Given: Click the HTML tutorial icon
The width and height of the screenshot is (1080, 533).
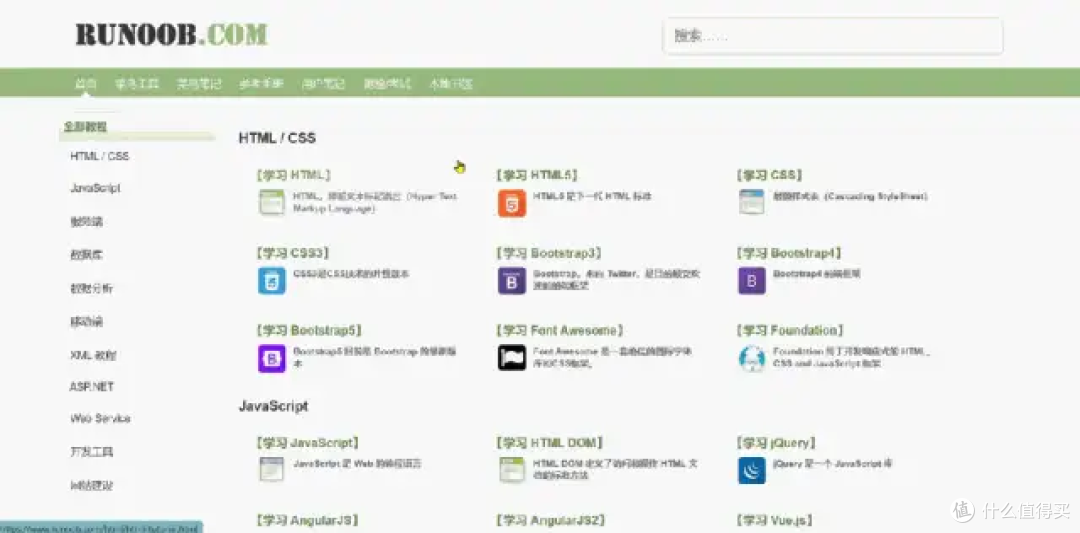Looking at the screenshot, I should tap(271, 202).
